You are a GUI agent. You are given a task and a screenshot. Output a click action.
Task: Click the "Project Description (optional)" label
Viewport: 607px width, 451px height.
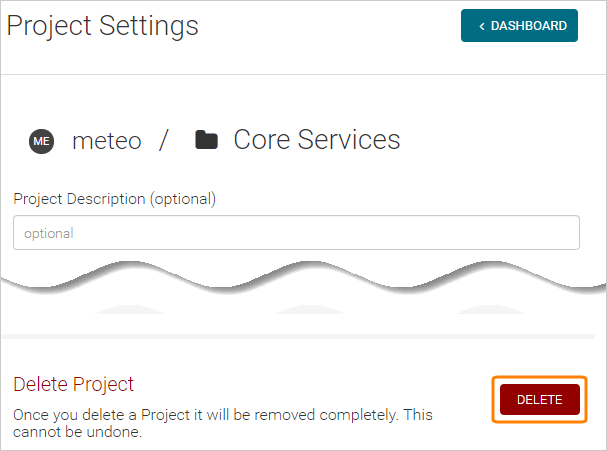(114, 198)
